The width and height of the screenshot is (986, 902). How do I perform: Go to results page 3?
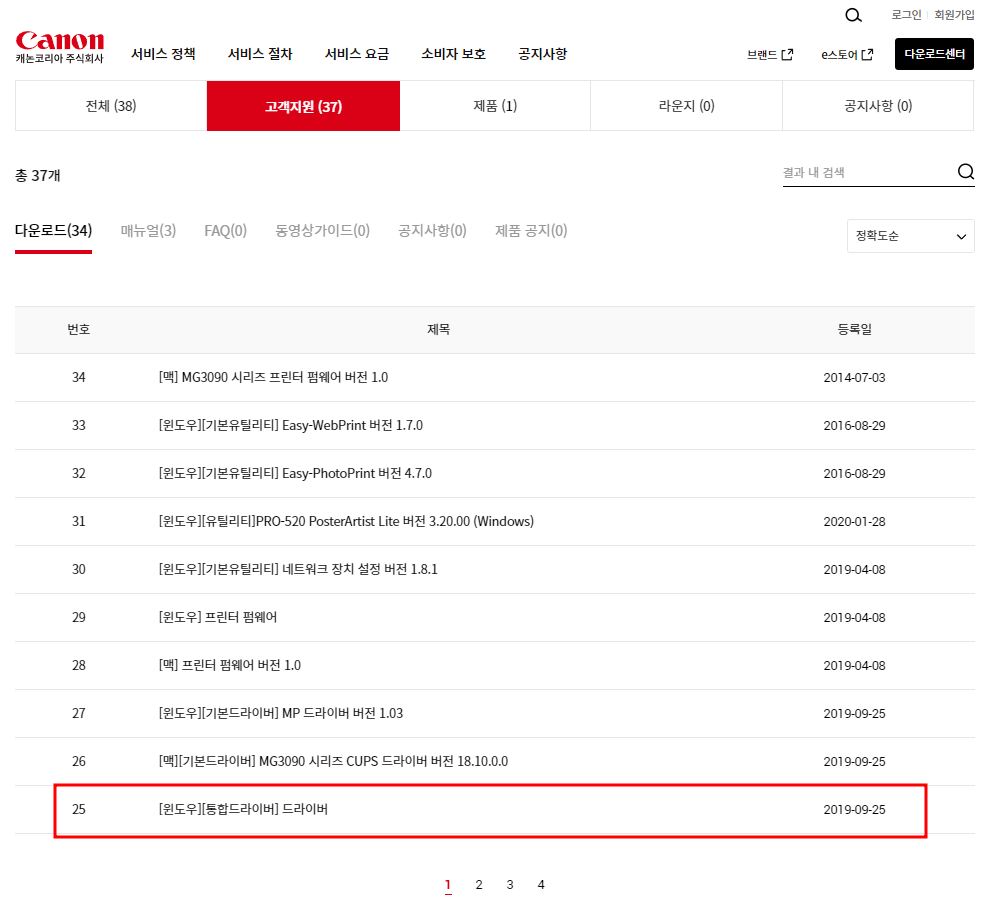[x=510, y=884]
